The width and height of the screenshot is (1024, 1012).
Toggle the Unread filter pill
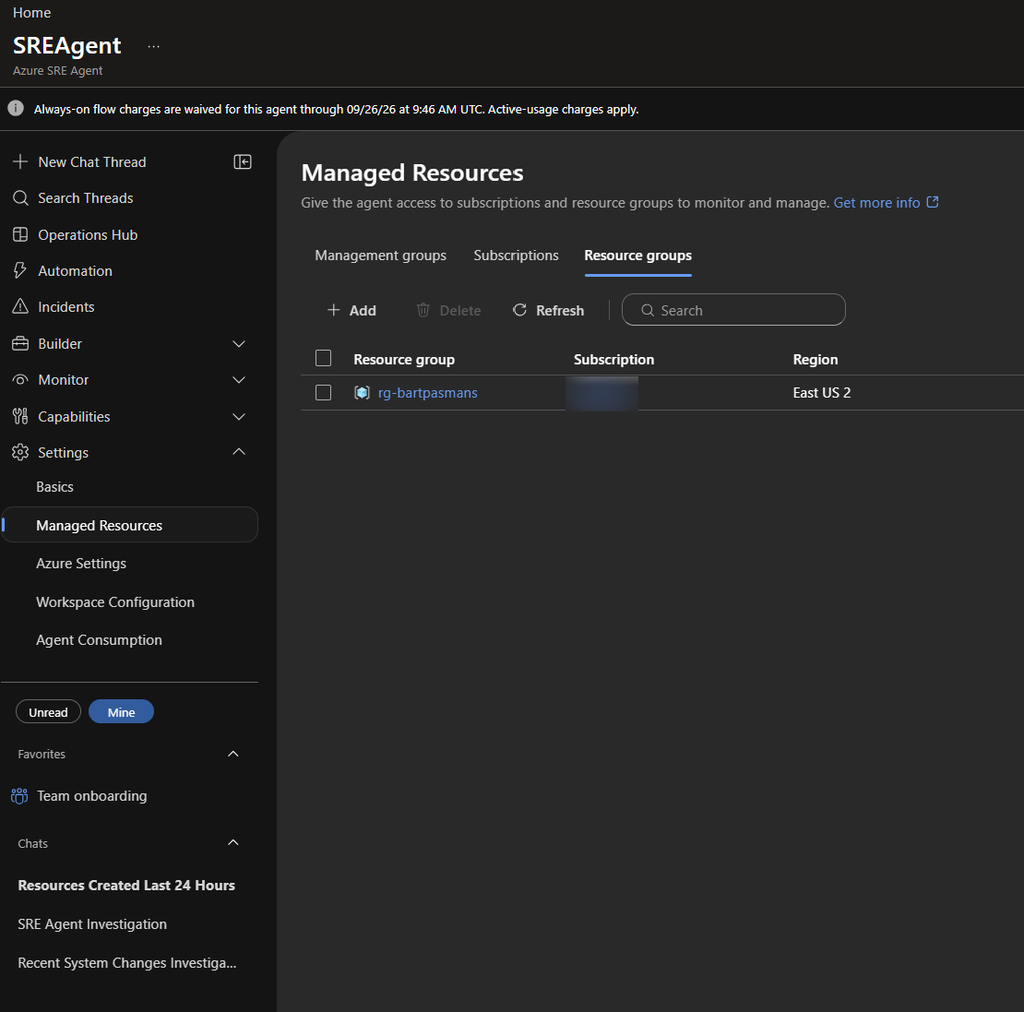tap(48, 712)
